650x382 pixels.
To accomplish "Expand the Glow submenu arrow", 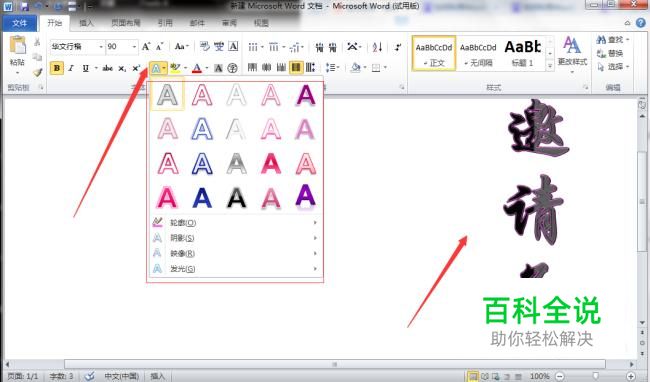I will pos(315,269).
